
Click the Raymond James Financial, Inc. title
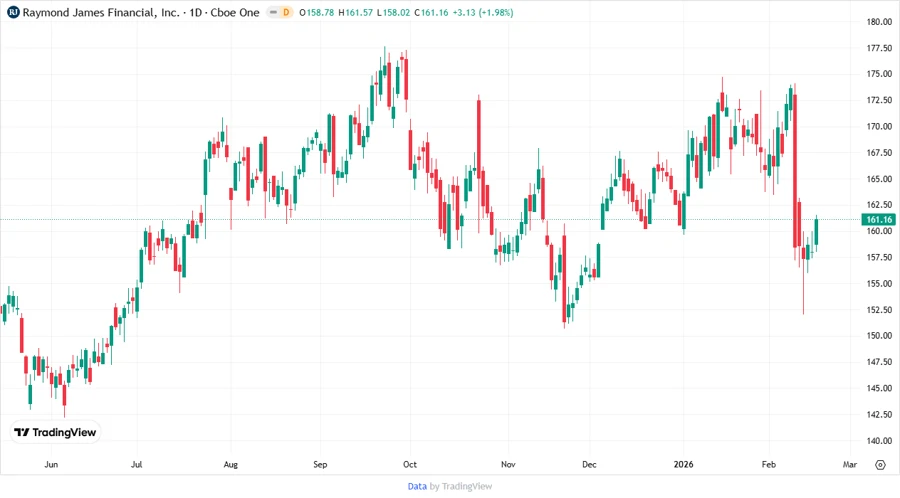pos(101,12)
